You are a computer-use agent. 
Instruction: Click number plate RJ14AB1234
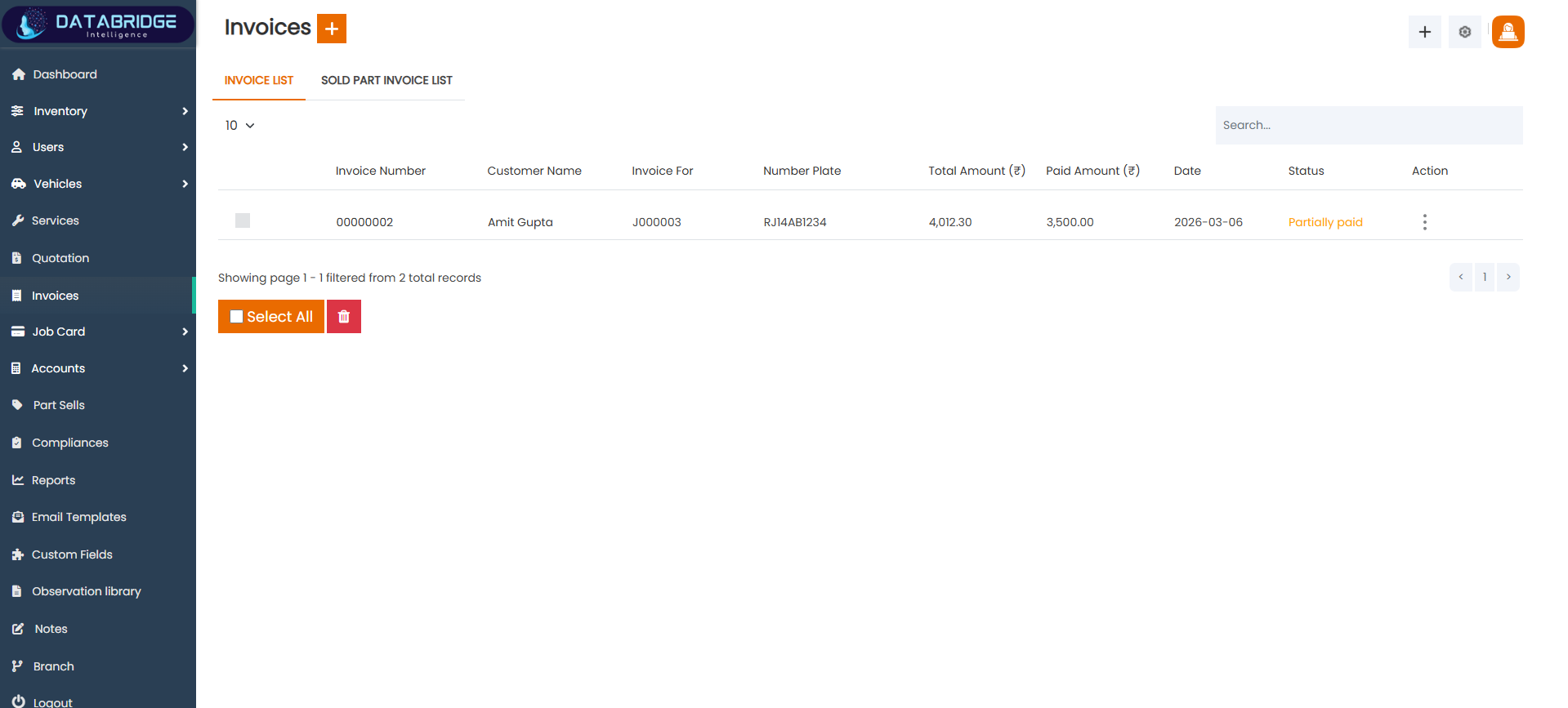click(x=795, y=222)
